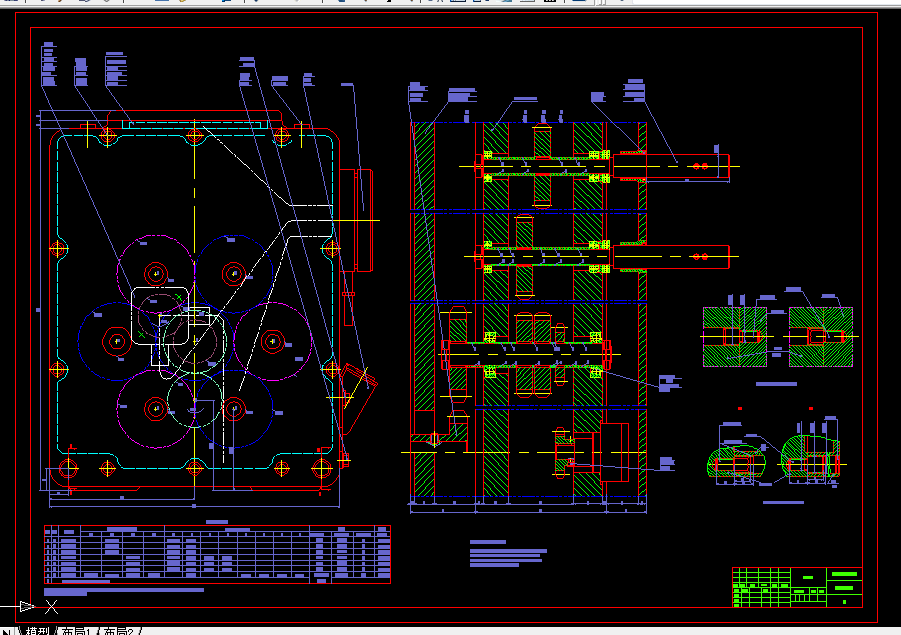This screenshot has width=901, height=635.
Task: Select the green title block table
Action: pyautogui.click(x=797, y=587)
